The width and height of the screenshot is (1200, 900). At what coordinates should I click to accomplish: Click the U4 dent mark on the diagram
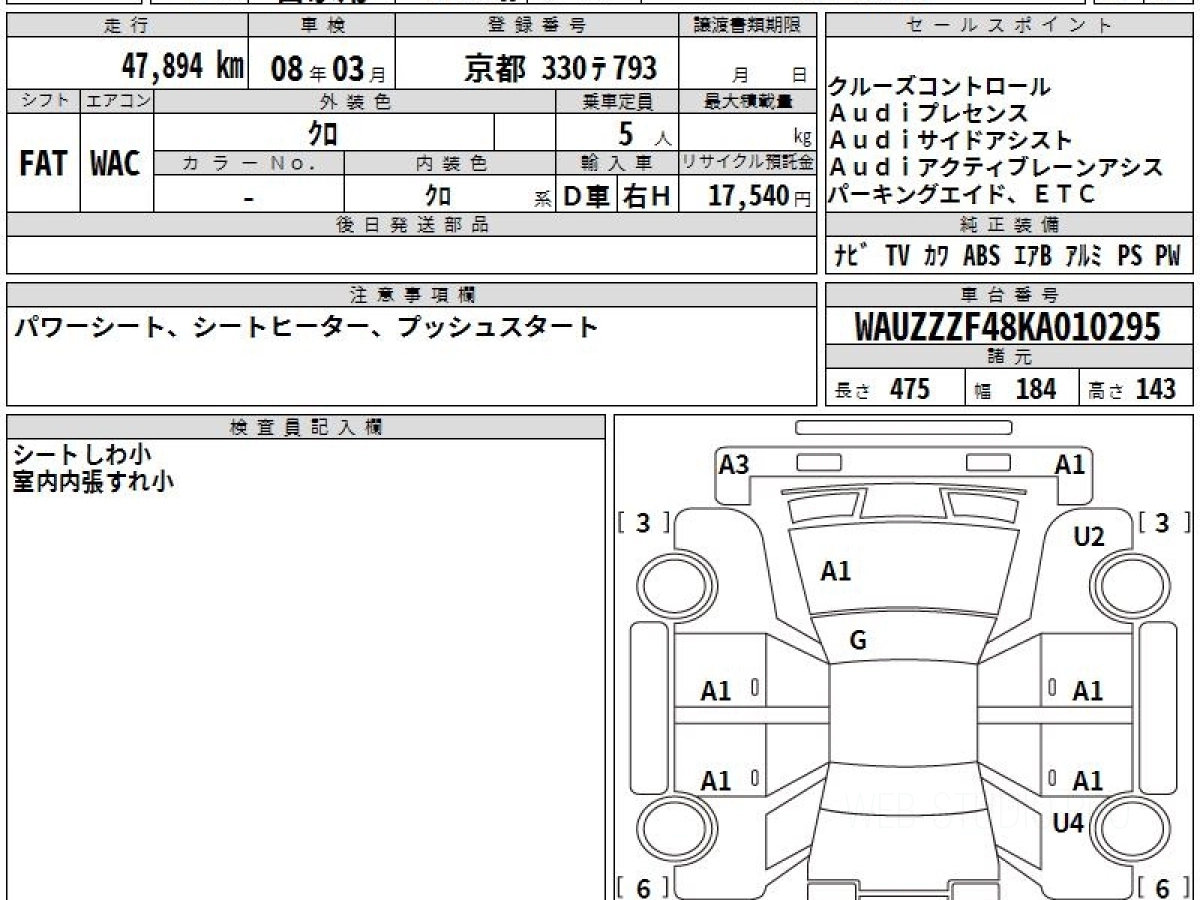(1069, 823)
